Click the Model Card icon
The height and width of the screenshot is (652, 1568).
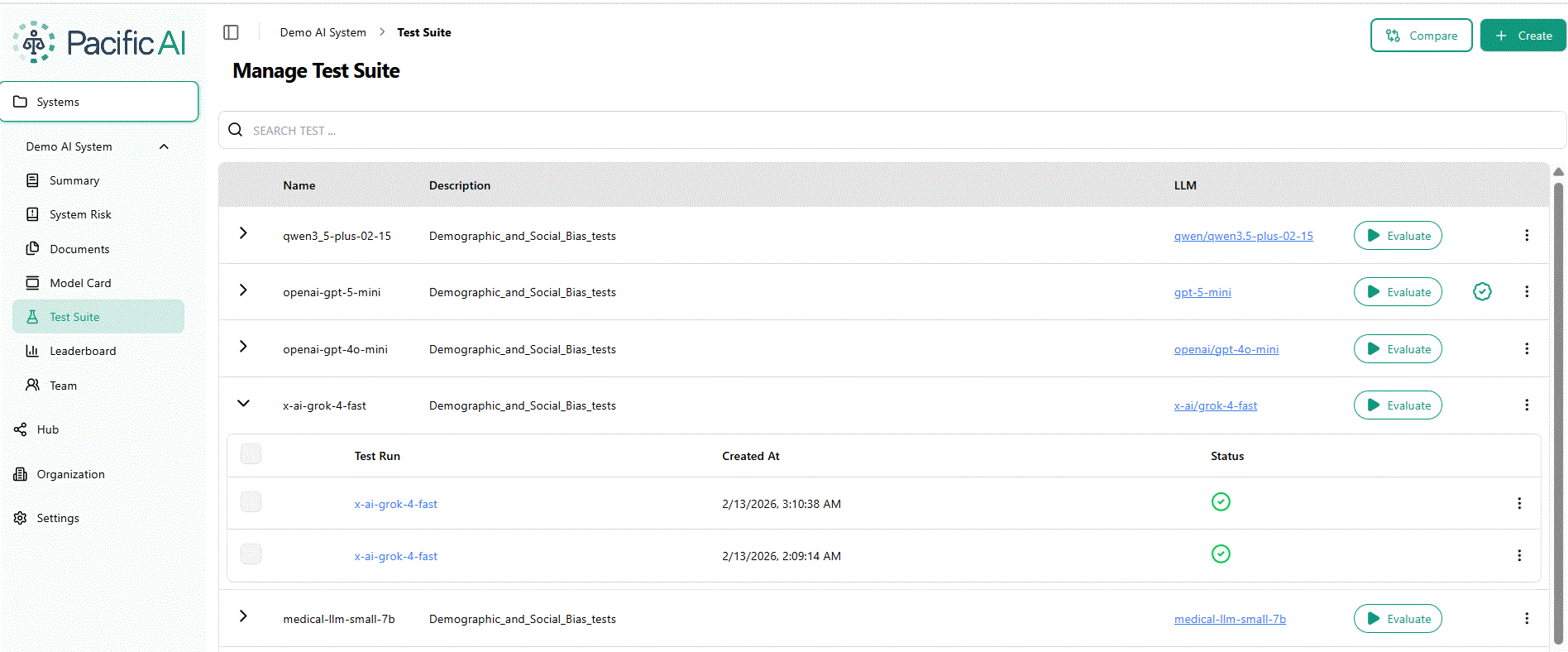click(32, 283)
